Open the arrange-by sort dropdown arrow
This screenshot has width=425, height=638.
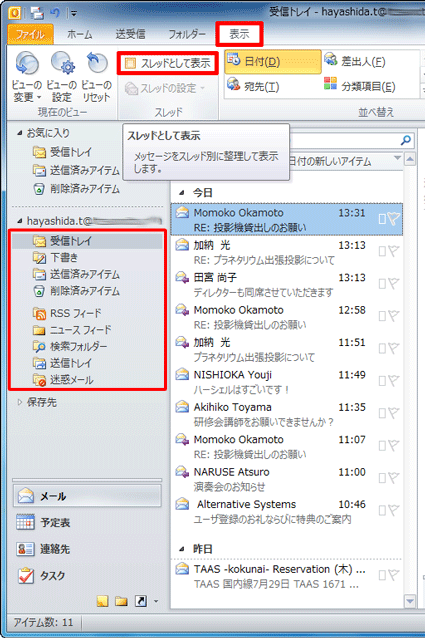click(397, 158)
